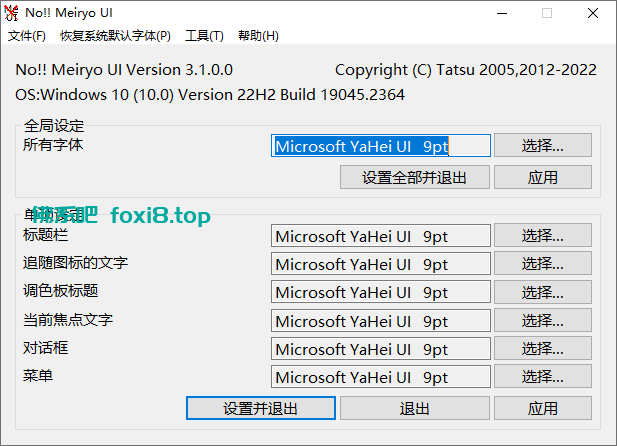The height and width of the screenshot is (446, 617).
Task: Click the Copyright (C) Tatsu text
Action: pos(466,70)
